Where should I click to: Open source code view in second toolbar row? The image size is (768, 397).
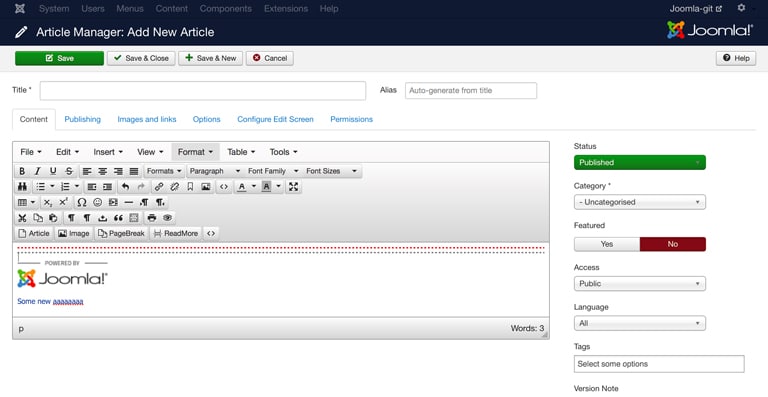(x=224, y=187)
